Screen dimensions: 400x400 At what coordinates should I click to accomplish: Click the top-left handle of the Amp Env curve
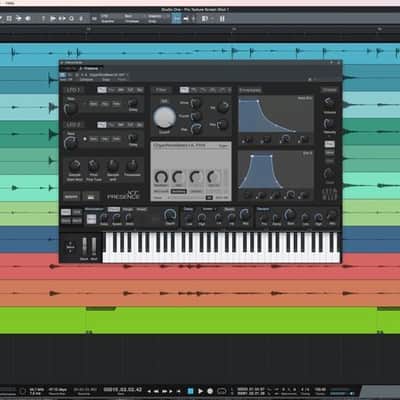[257, 100]
